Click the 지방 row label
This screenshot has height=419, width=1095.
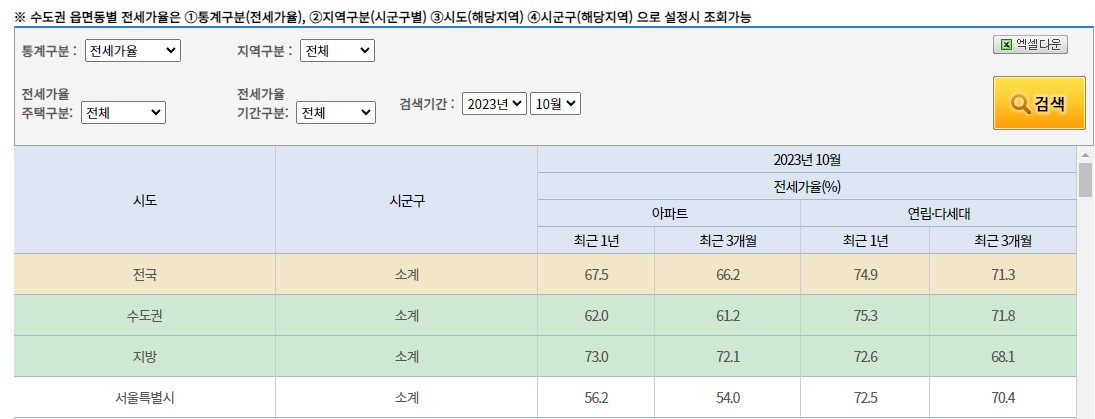(145, 357)
